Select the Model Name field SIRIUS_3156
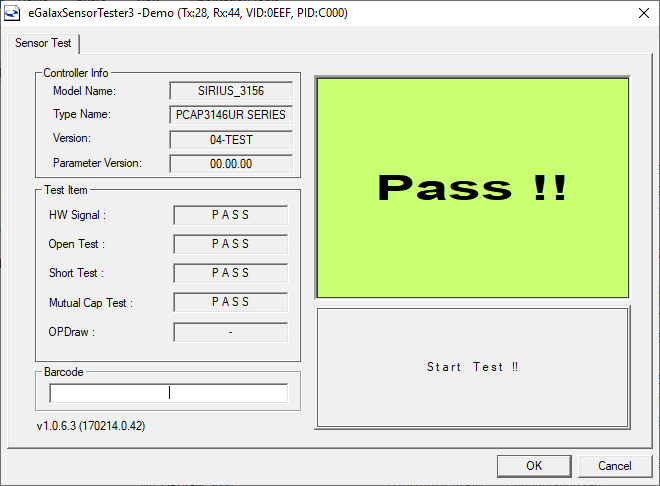This screenshot has width=660, height=486. click(230, 91)
